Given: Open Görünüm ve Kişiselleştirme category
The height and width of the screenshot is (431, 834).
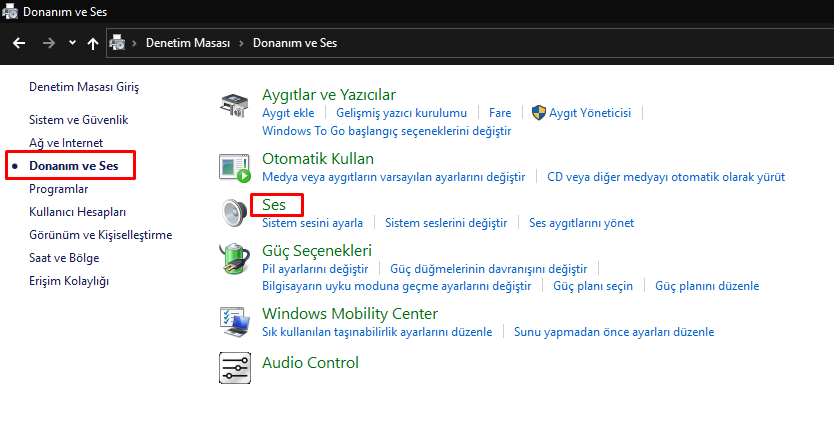Looking at the screenshot, I should coord(101,235).
